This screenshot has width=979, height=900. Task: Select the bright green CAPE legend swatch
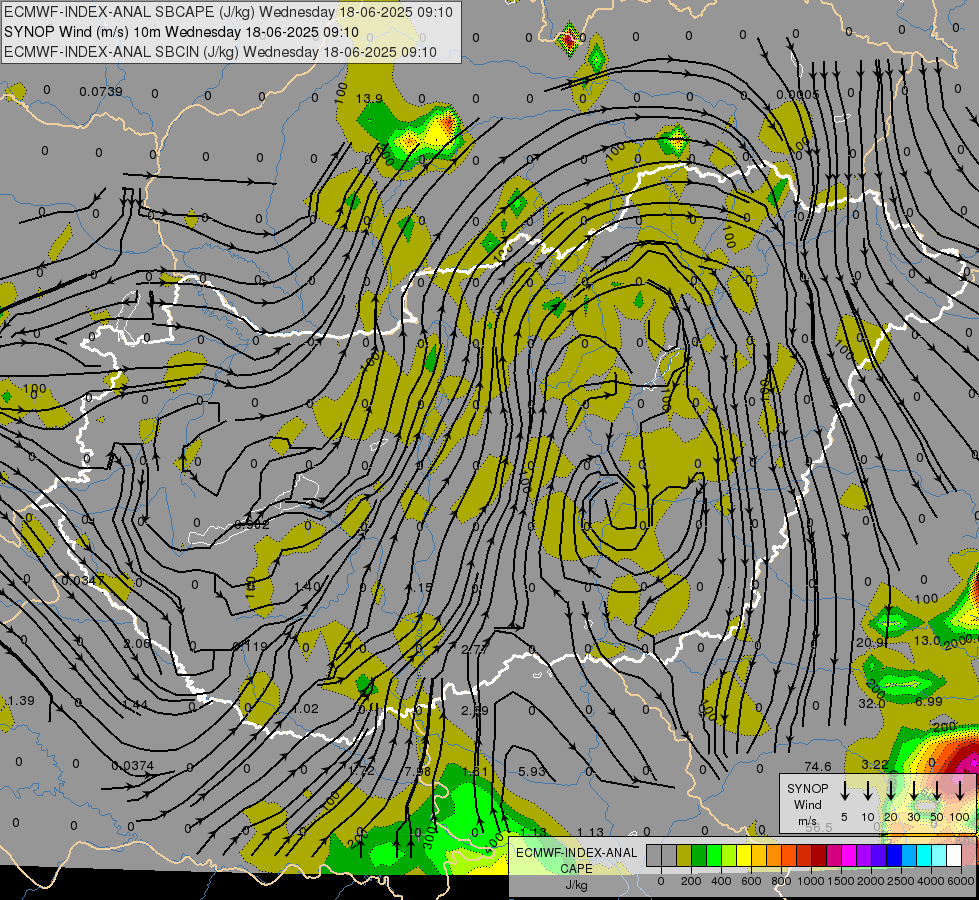tap(714, 855)
